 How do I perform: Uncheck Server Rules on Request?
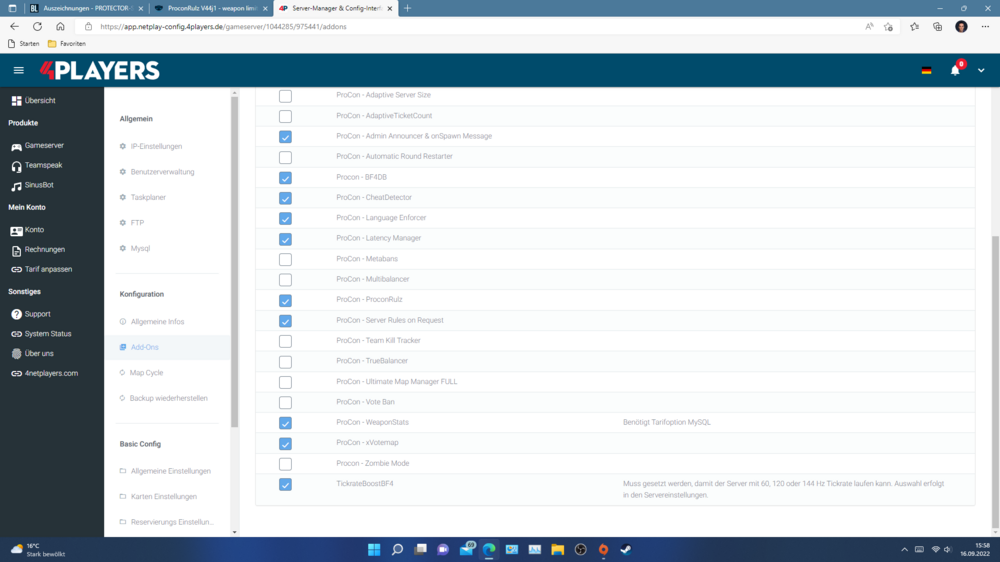pyautogui.click(x=285, y=320)
